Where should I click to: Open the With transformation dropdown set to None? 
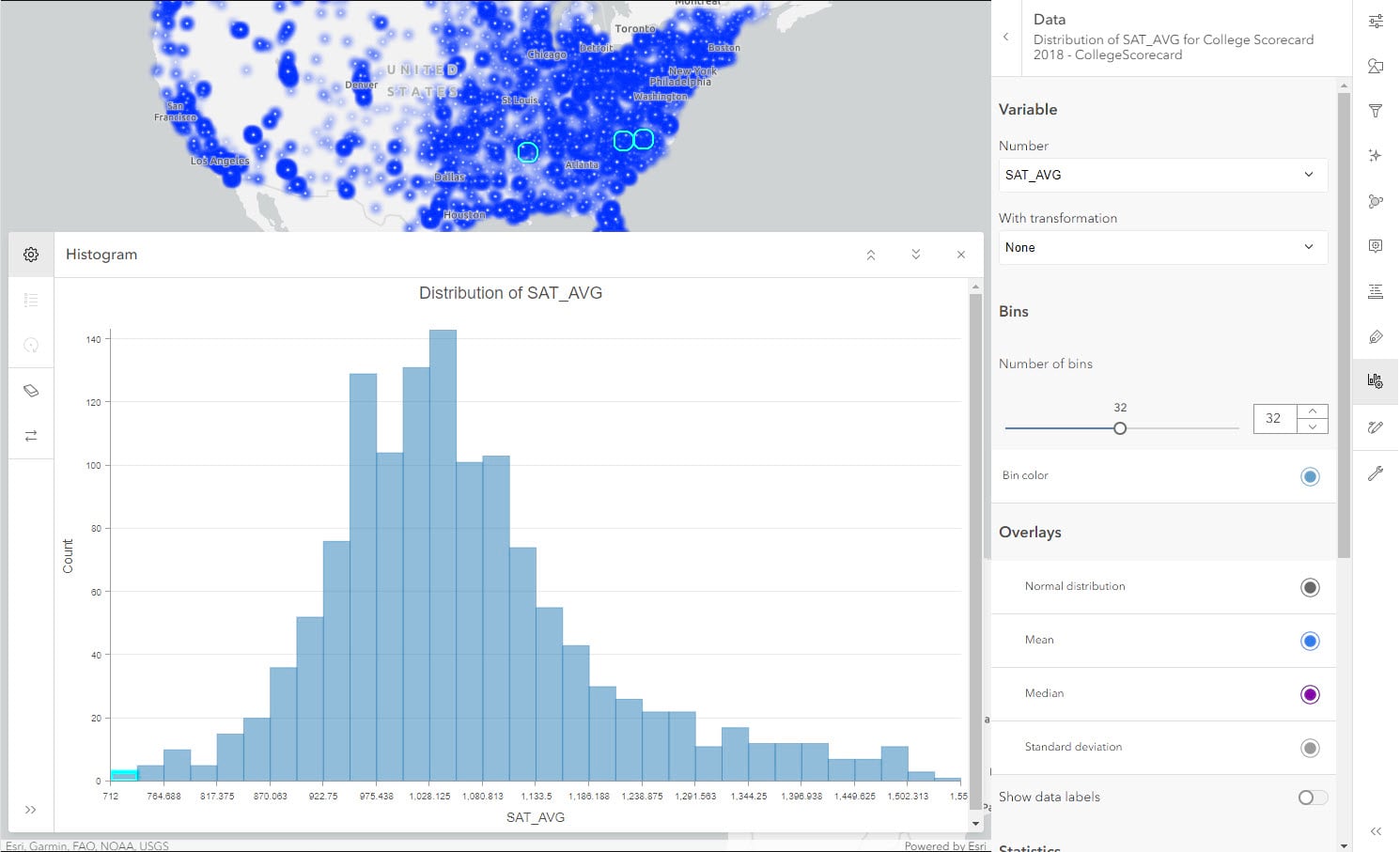[1163, 247]
